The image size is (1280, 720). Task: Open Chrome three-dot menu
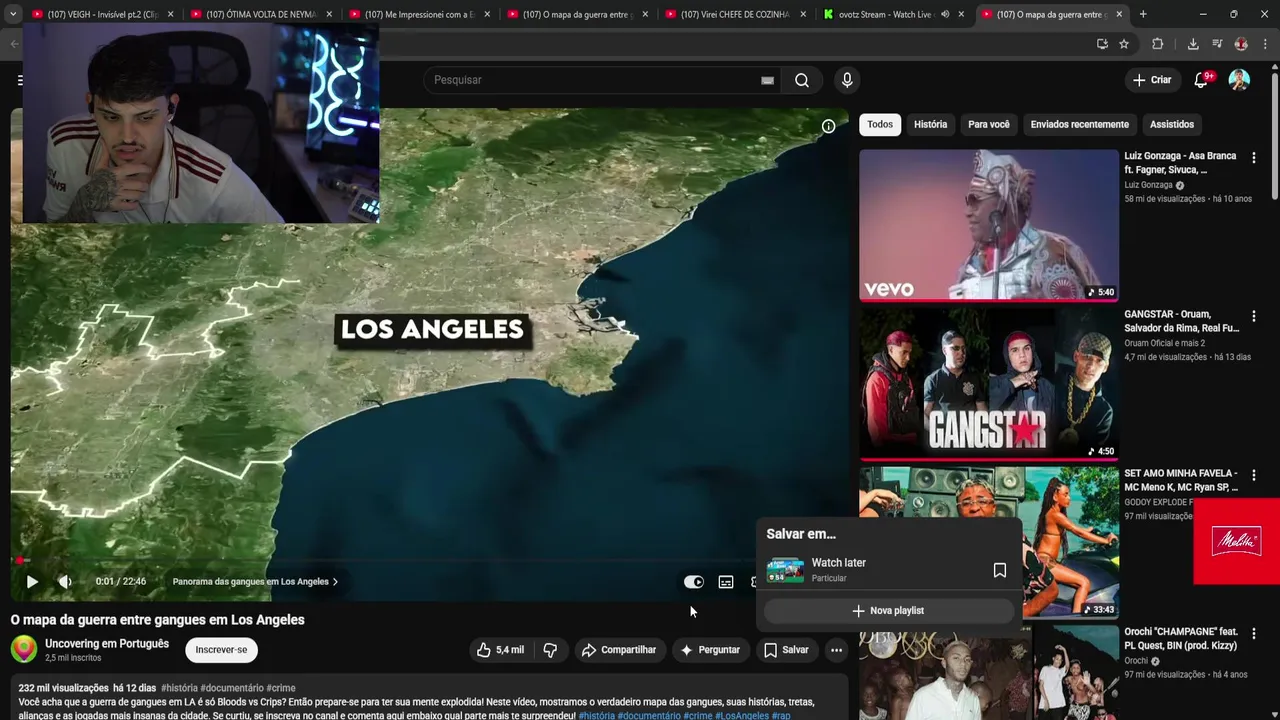point(1265,44)
